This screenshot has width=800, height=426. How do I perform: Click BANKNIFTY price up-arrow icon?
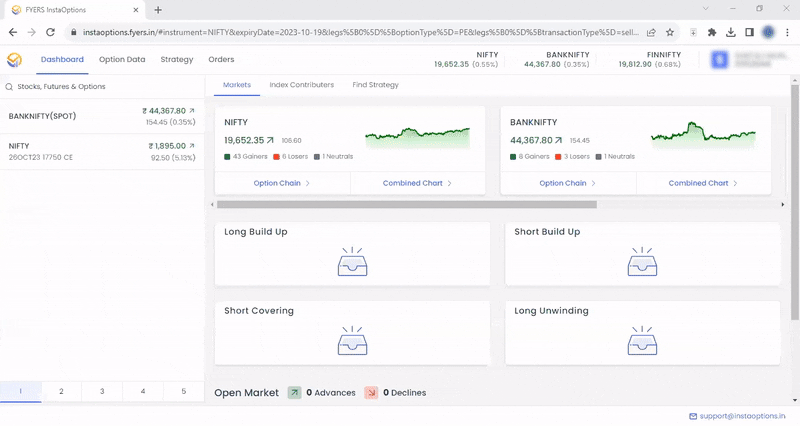point(558,140)
